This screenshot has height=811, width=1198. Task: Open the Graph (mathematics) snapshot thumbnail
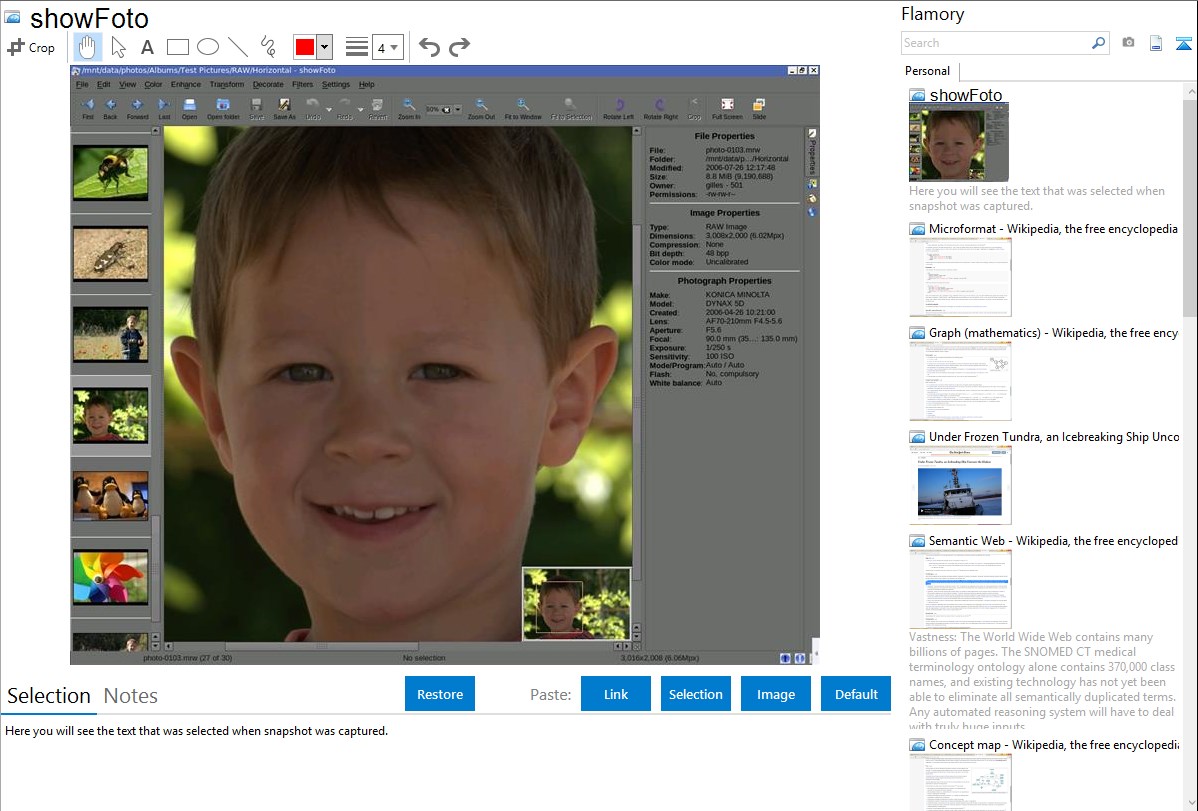coord(960,381)
